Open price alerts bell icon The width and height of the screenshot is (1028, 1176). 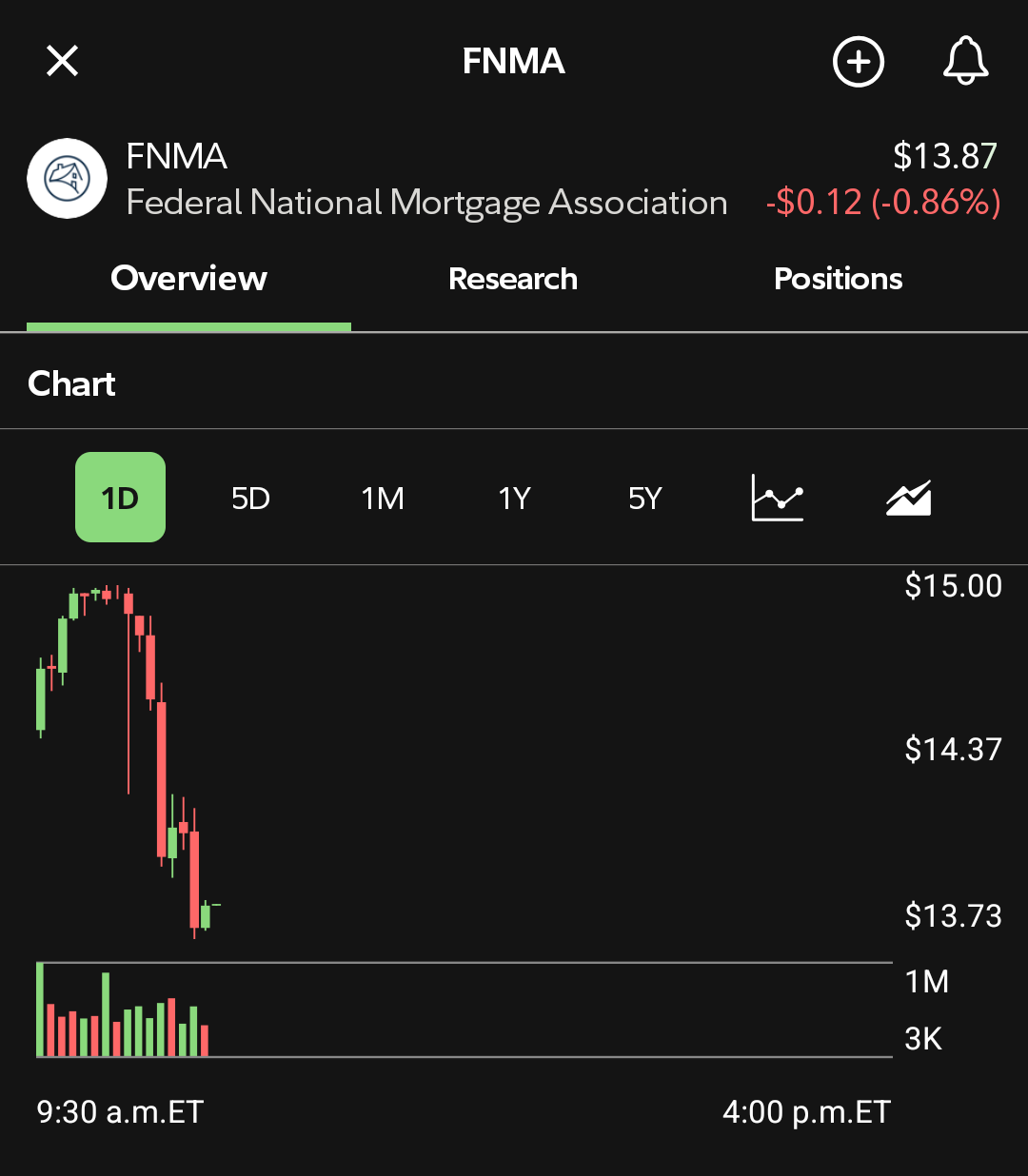965,61
